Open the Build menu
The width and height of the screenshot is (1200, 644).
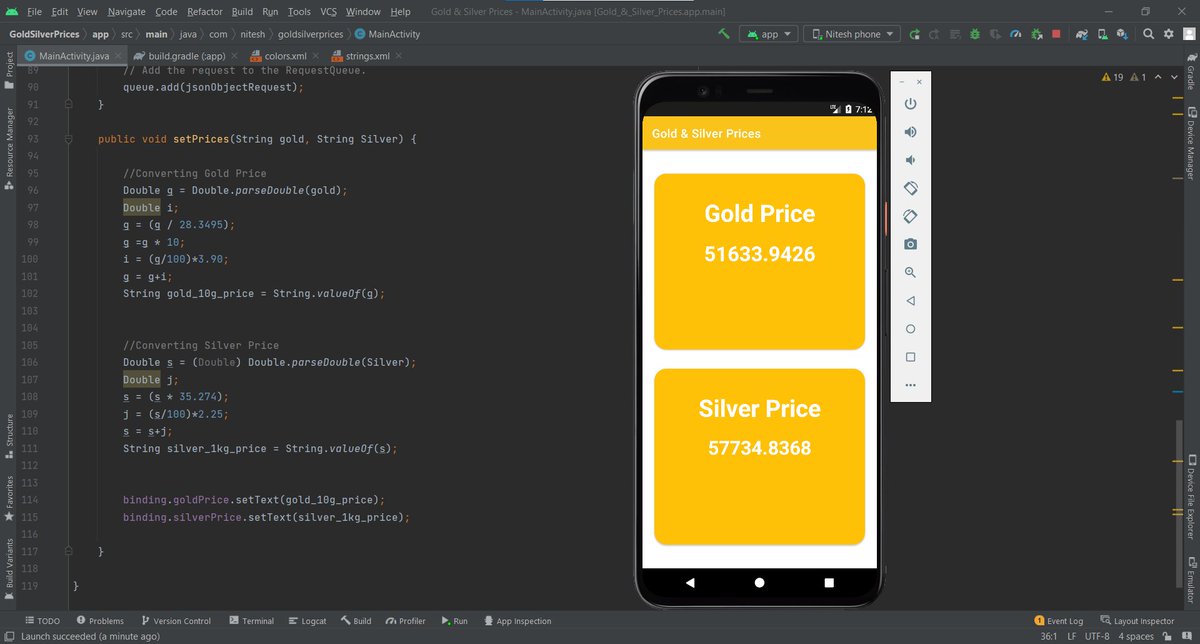pyautogui.click(x=241, y=11)
